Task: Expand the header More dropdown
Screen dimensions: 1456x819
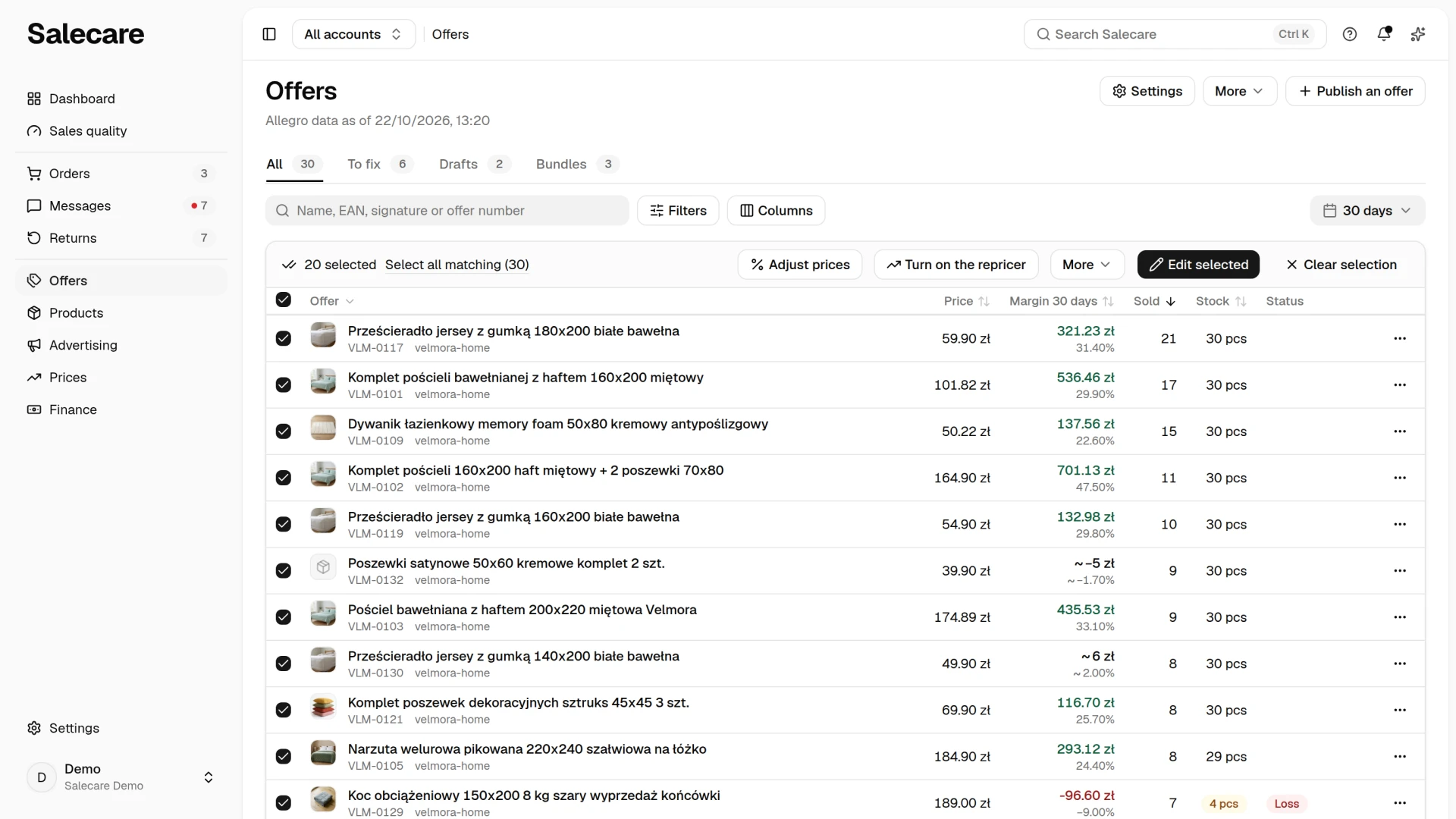Action: tap(1240, 91)
